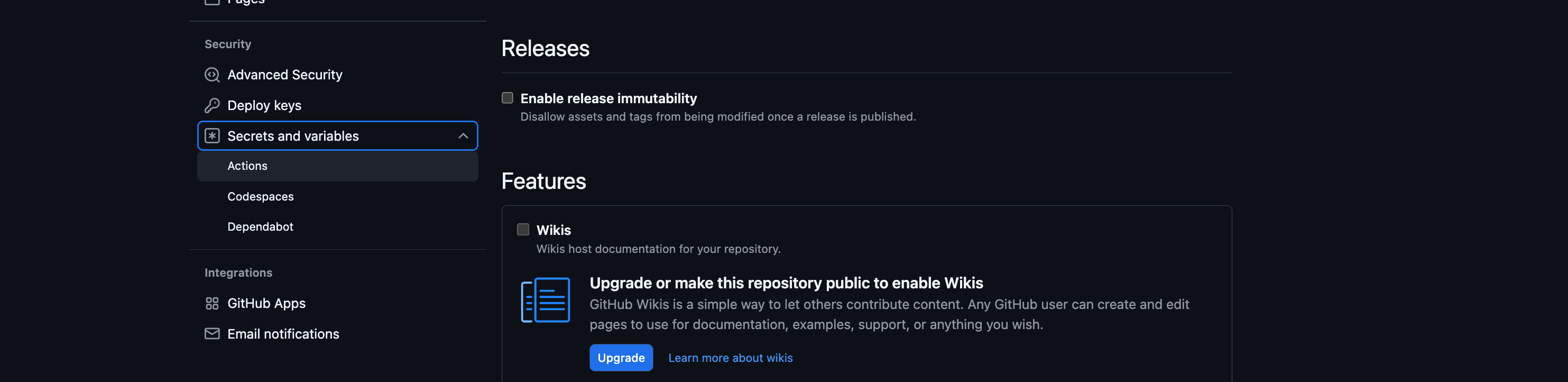The width and height of the screenshot is (1568, 382).
Task: Enable release immutability checkbox
Action: point(507,98)
